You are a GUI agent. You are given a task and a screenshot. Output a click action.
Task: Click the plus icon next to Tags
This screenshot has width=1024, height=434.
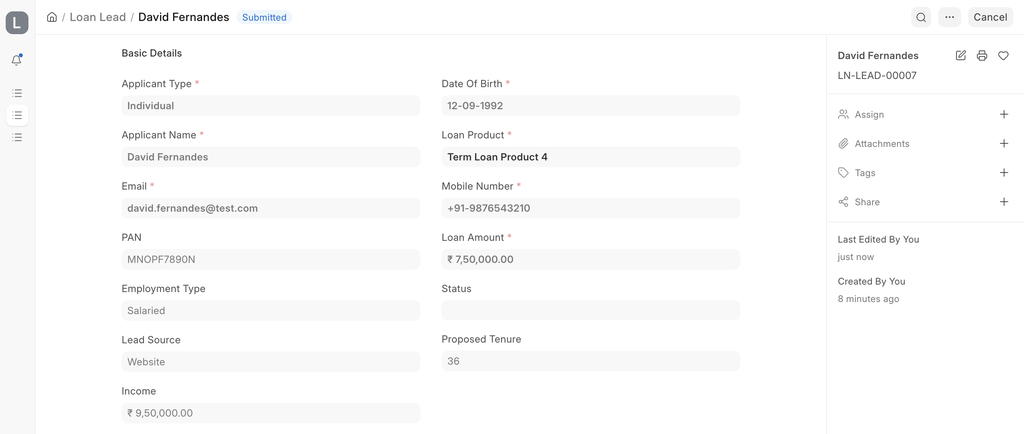(x=1004, y=172)
